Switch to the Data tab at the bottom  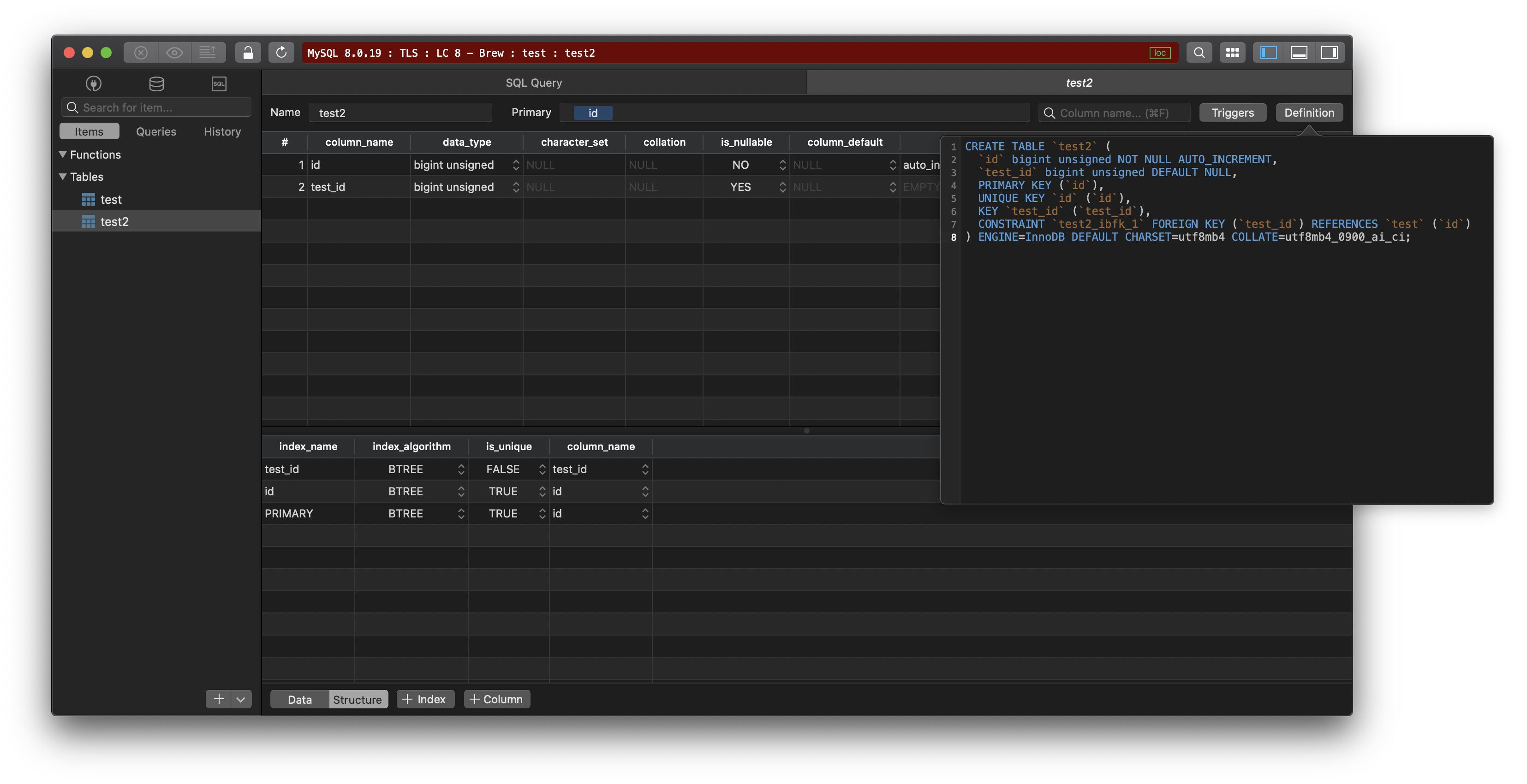pyautogui.click(x=299, y=699)
